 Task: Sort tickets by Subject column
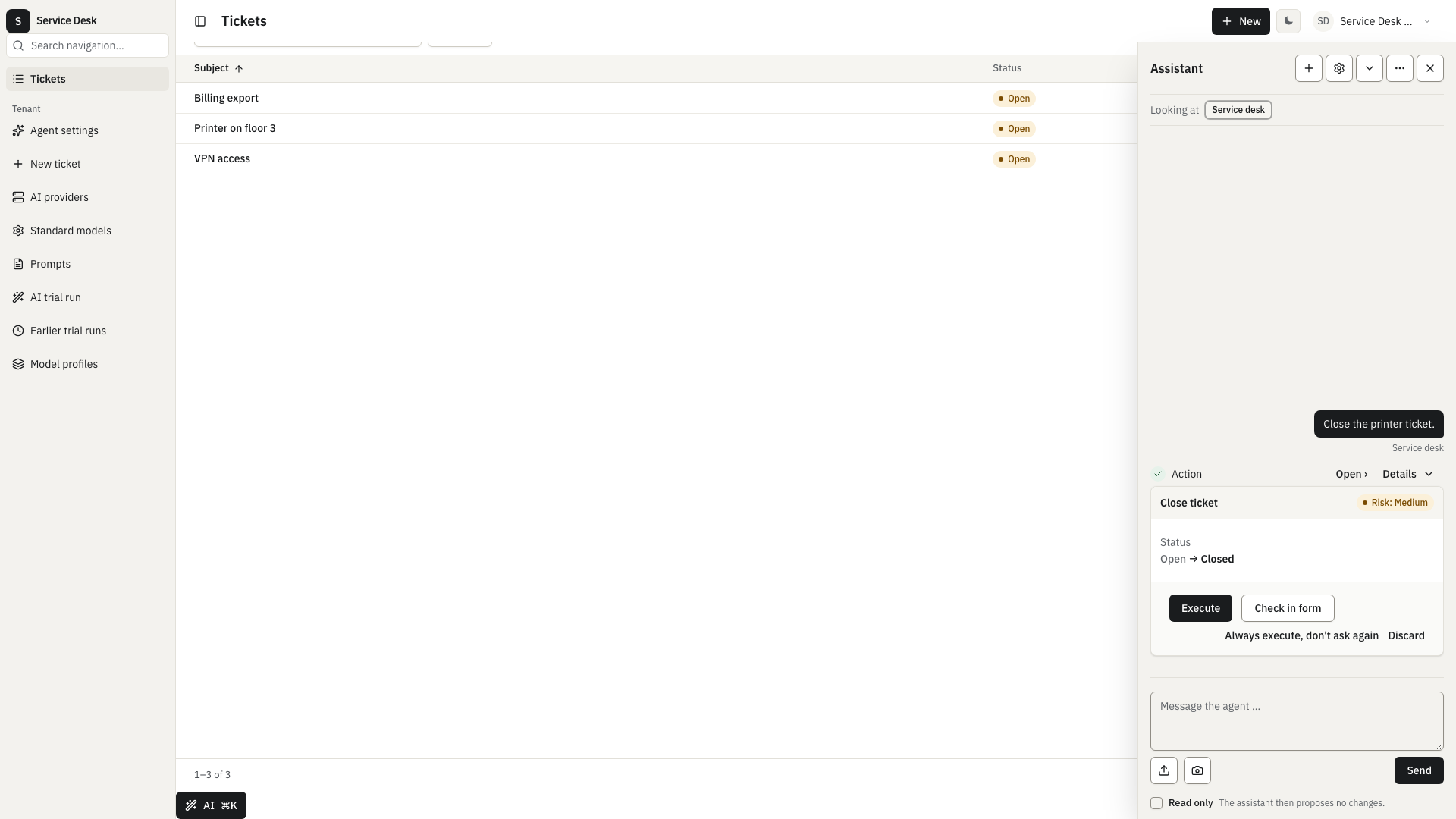218,68
